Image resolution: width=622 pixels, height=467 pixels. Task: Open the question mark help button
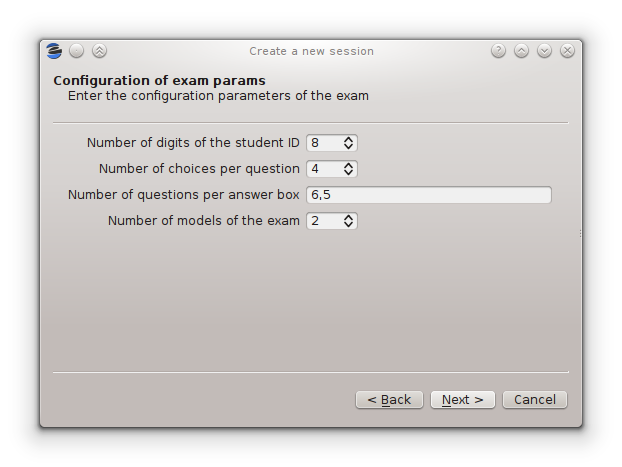point(498,51)
